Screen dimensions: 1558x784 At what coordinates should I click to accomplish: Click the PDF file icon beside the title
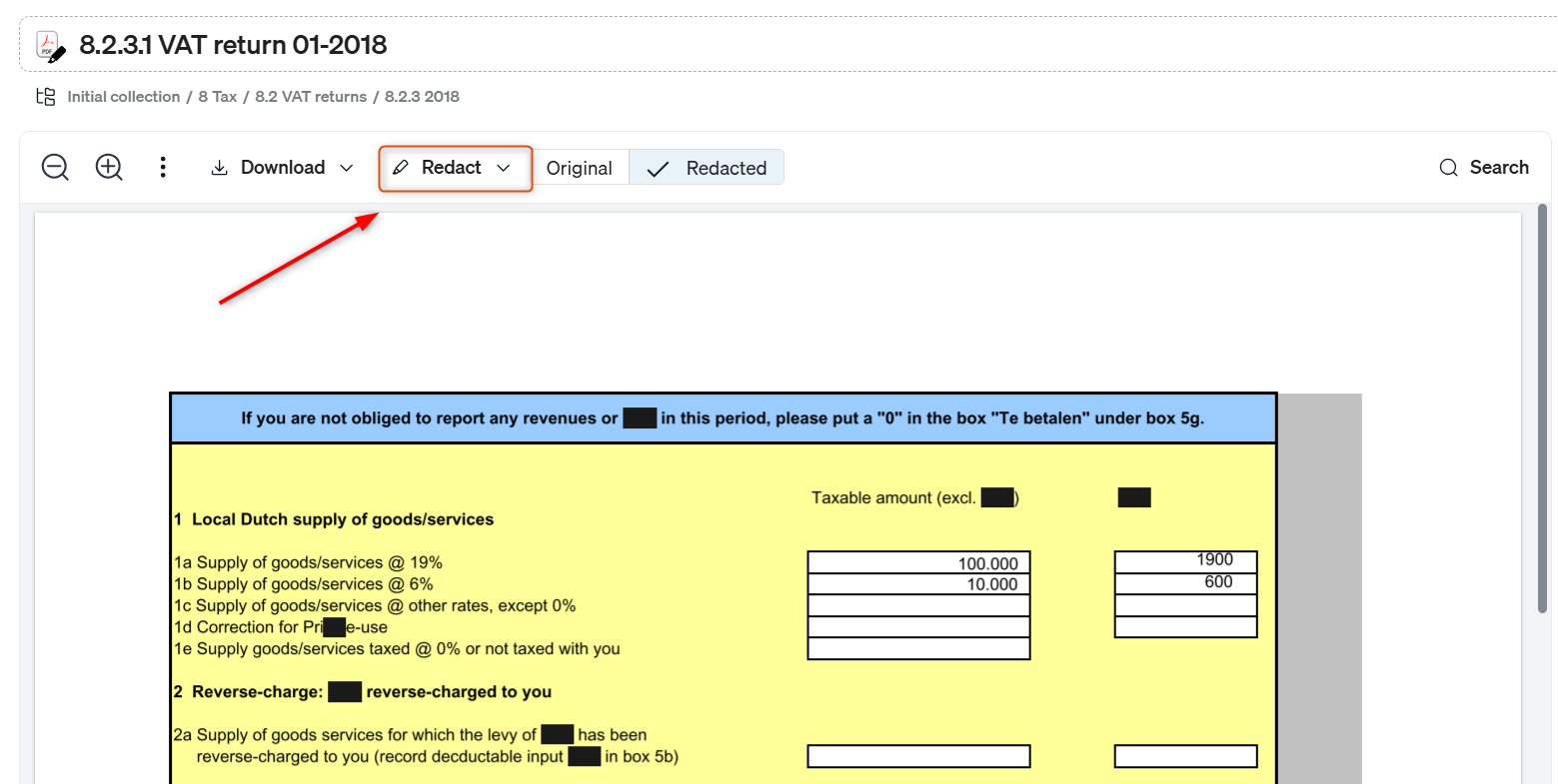tap(50, 46)
